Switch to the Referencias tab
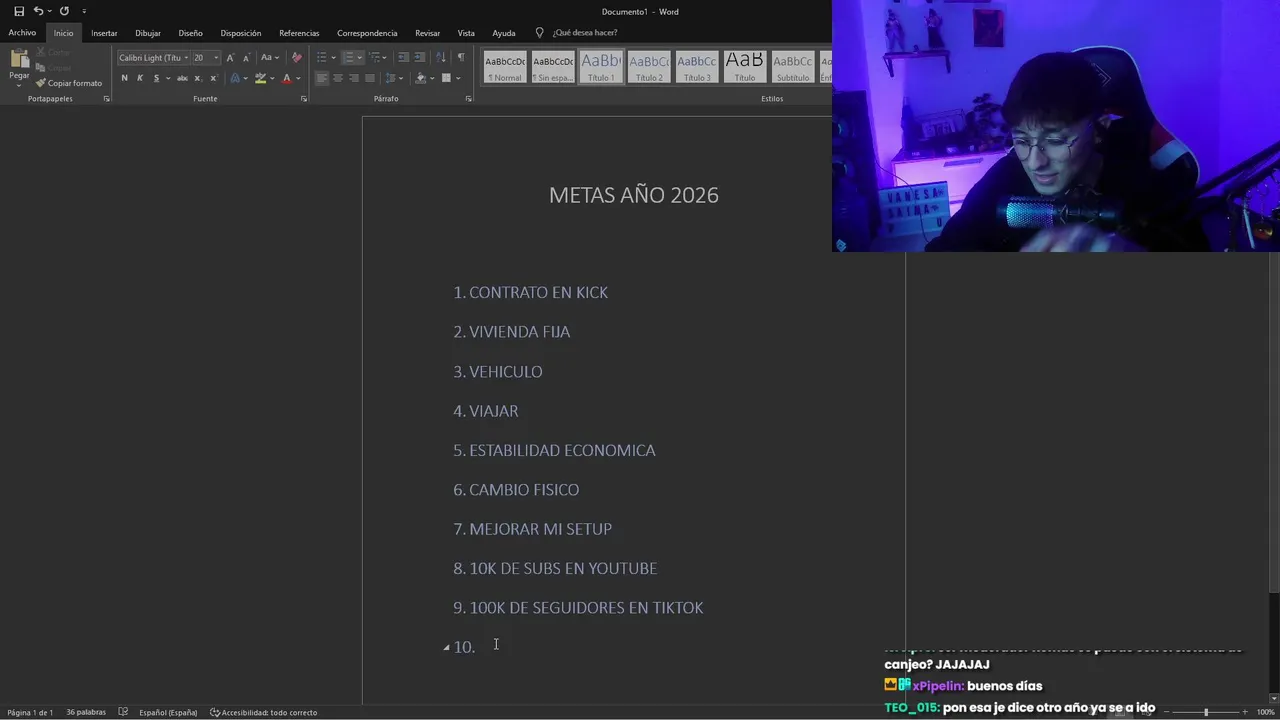This screenshot has height=720, width=1280. pyautogui.click(x=299, y=33)
